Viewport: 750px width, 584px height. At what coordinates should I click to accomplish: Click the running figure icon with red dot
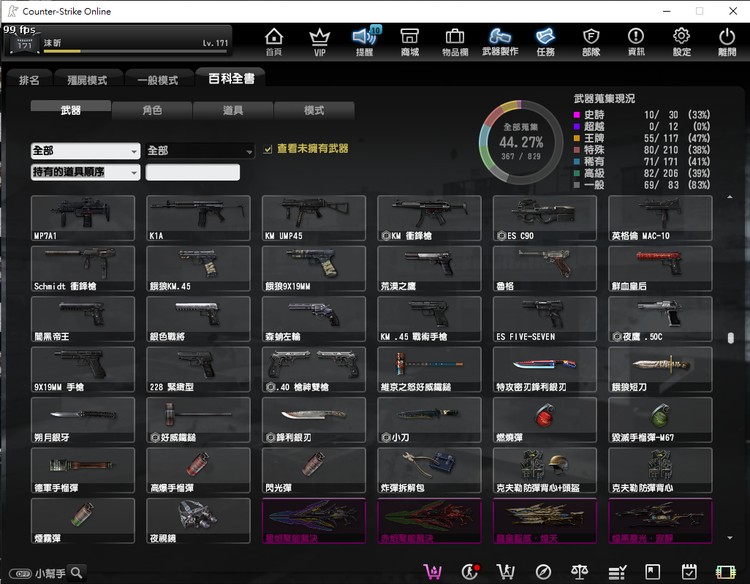pos(470,572)
